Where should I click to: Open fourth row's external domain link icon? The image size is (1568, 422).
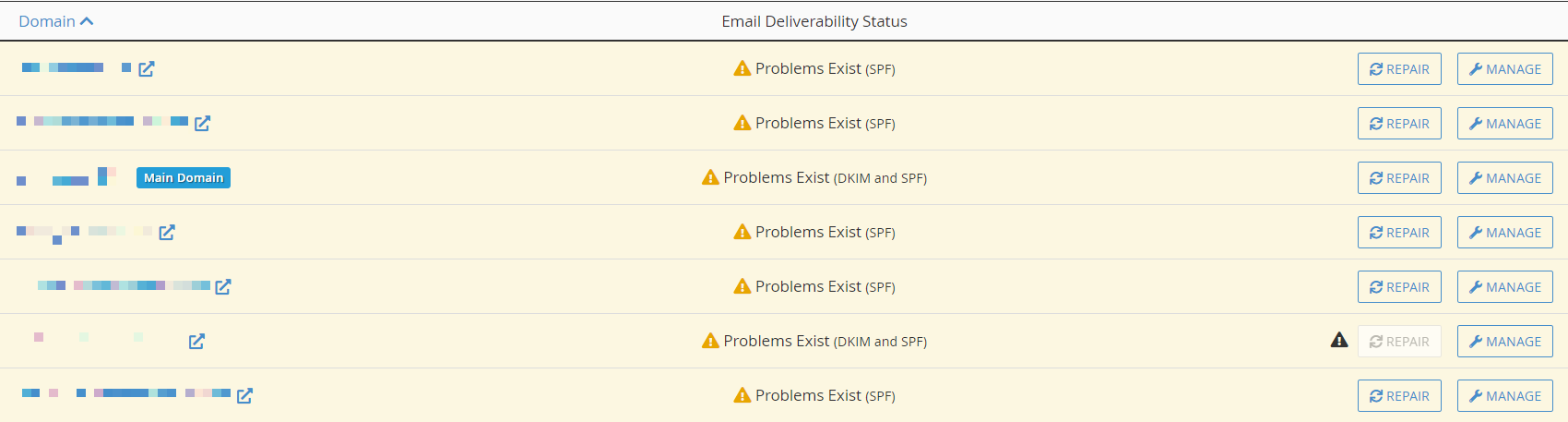pos(167,232)
